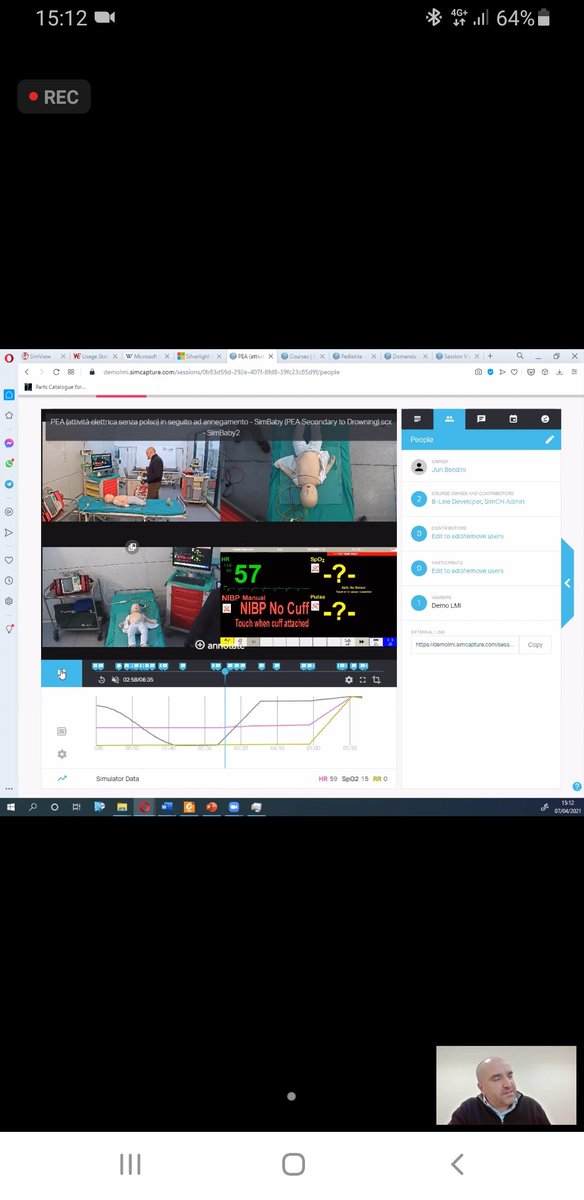Click the Copy button for external link
584x1200 pixels.
[x=535, y=644]
